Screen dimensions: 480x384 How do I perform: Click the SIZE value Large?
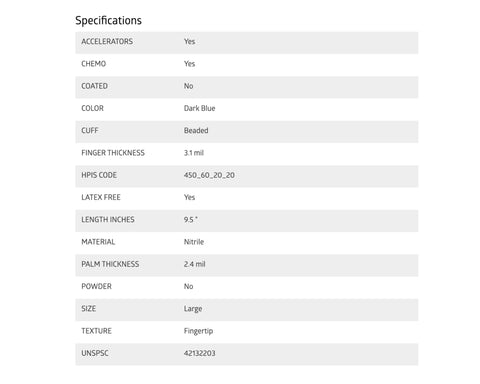click(193, 309)
